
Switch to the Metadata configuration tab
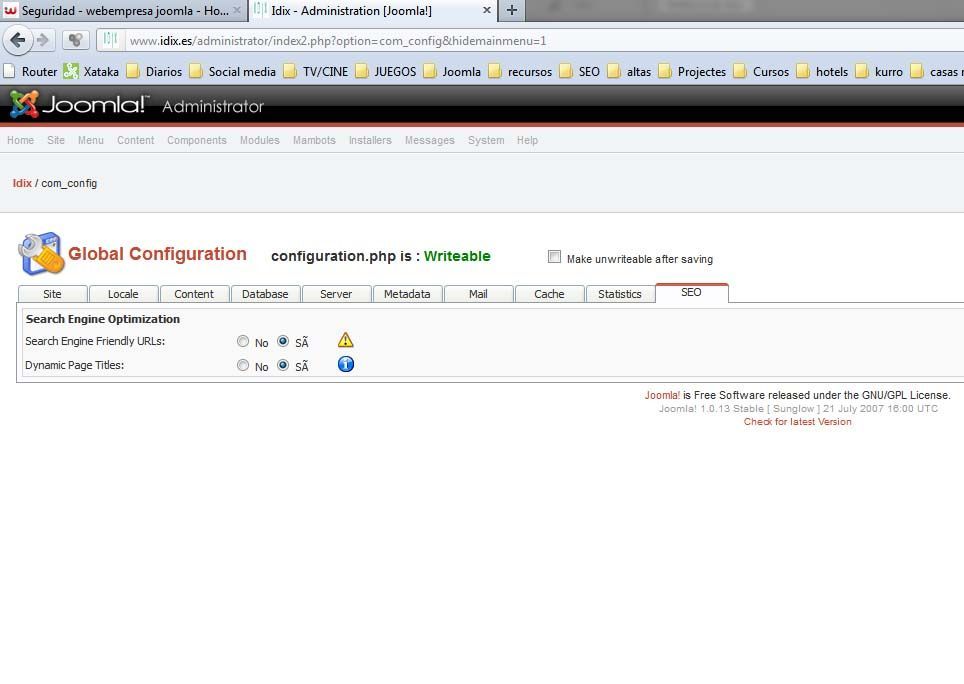pos(407,294)
